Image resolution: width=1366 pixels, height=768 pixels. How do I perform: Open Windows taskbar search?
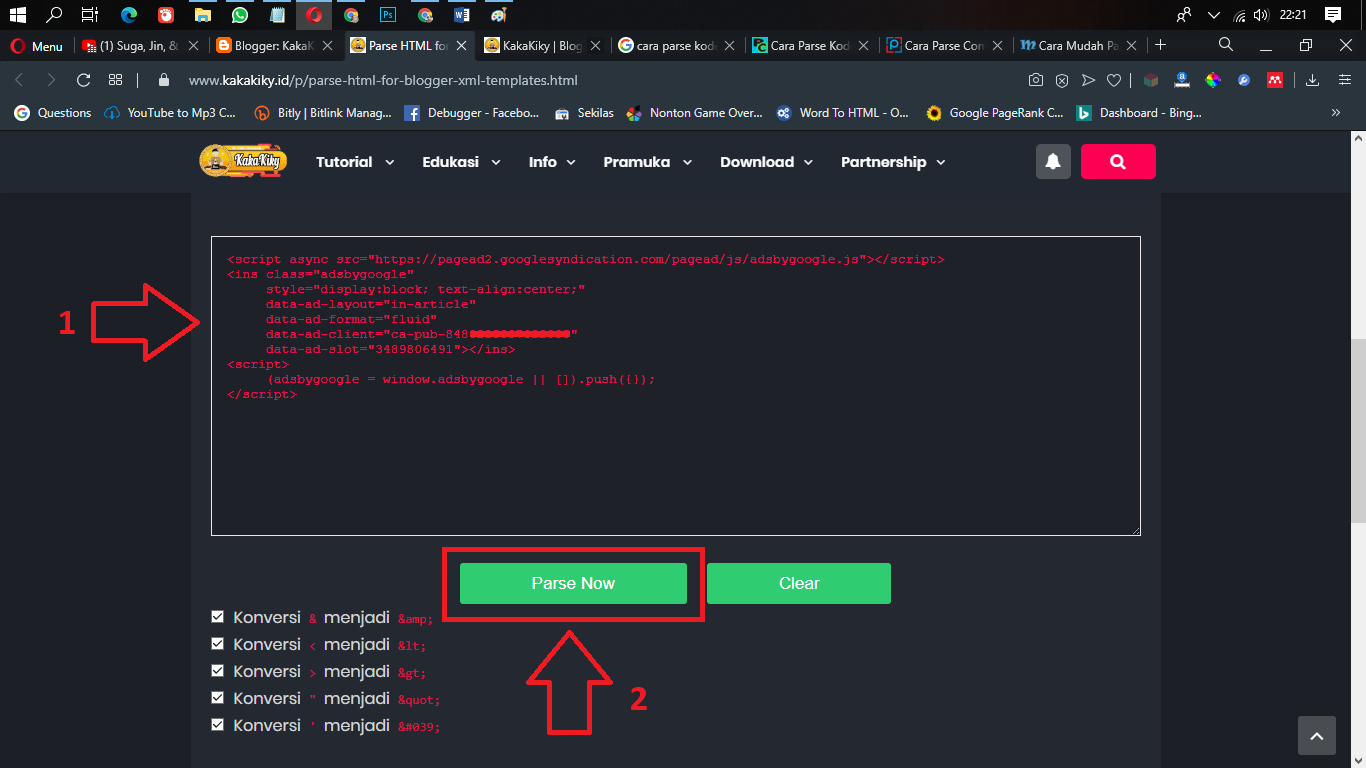(x=54, y=15)
